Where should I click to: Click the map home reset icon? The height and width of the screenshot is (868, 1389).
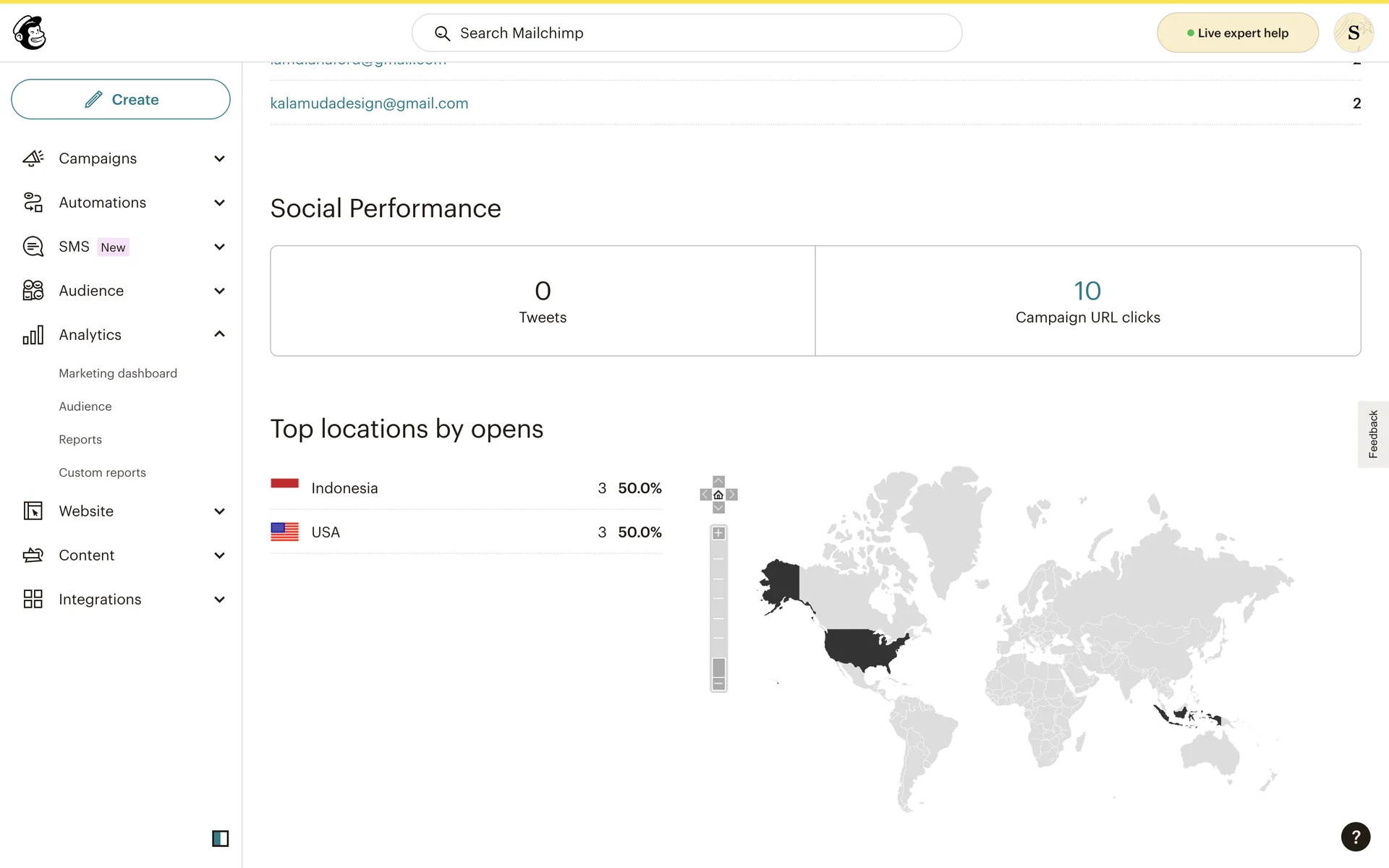coord(718,495)
